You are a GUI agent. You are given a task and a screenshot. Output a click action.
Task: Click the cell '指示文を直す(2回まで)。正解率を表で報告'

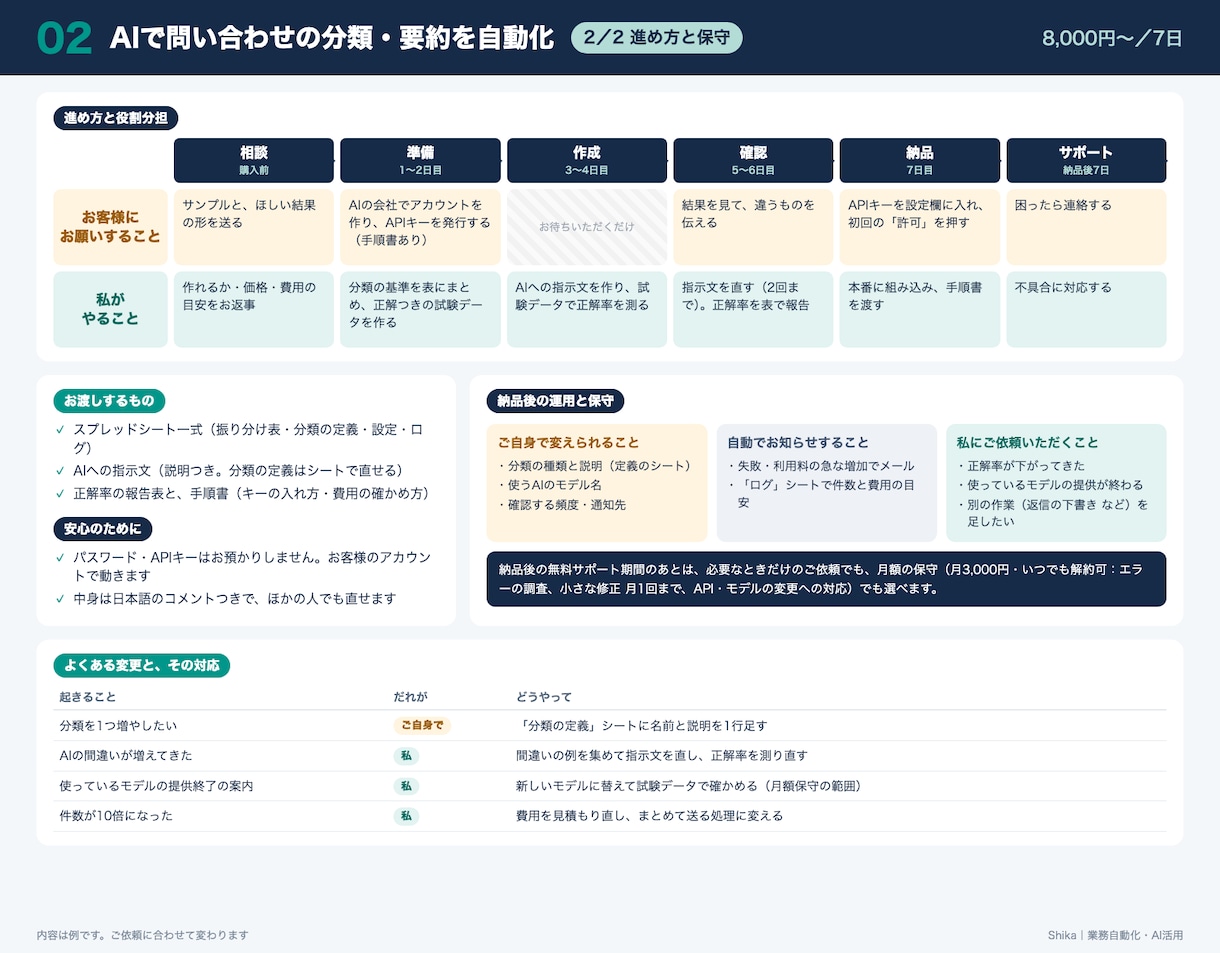pyautogui.click(x=753, y=309)
